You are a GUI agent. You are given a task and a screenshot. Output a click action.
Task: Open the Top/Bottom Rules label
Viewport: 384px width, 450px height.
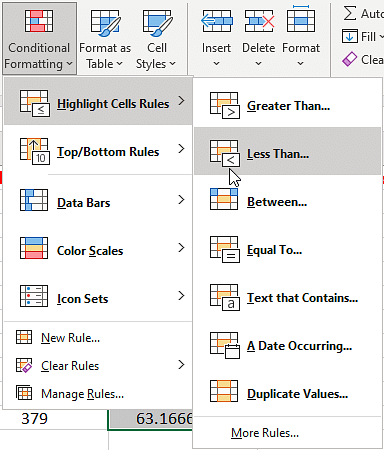108,152
